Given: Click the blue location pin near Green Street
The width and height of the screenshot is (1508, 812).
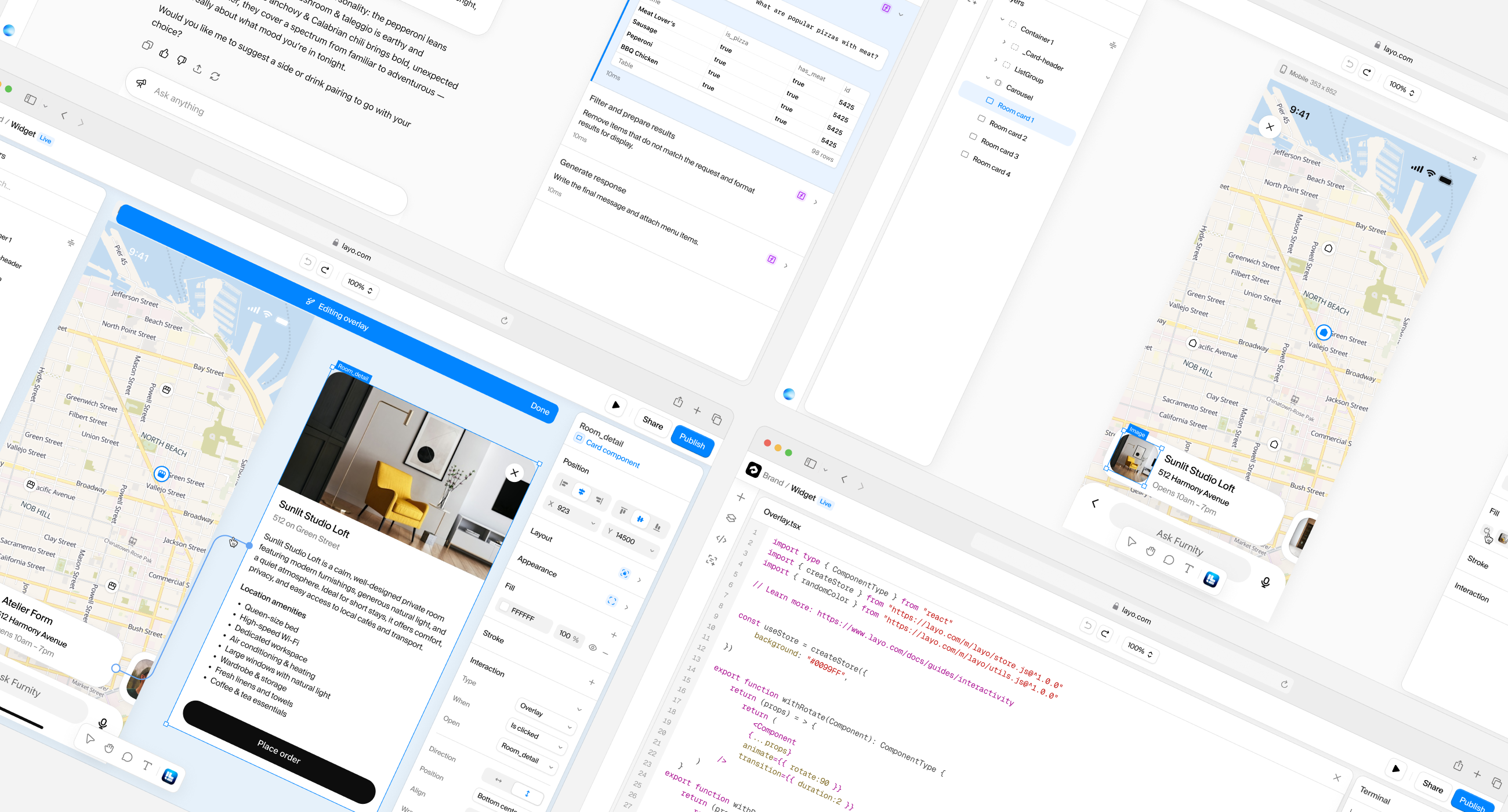Looking at the screenshot, I should click(1323, 332).
